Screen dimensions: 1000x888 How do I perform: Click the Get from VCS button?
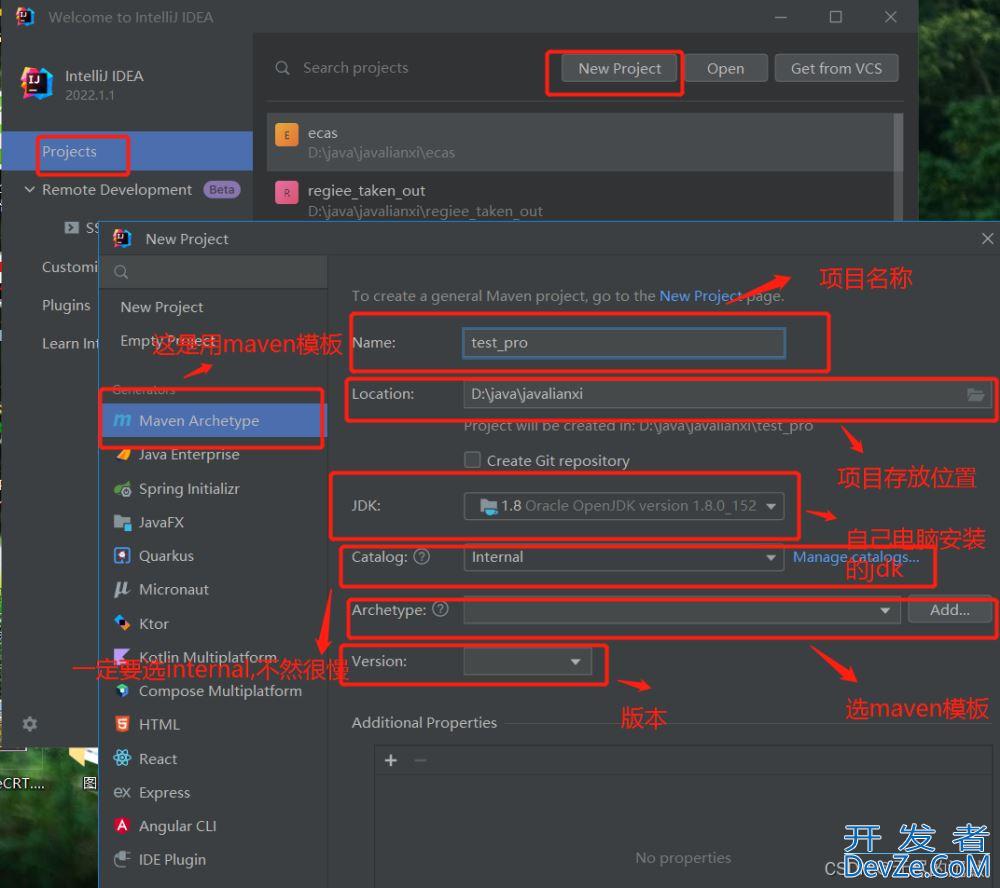pos(836,68)
